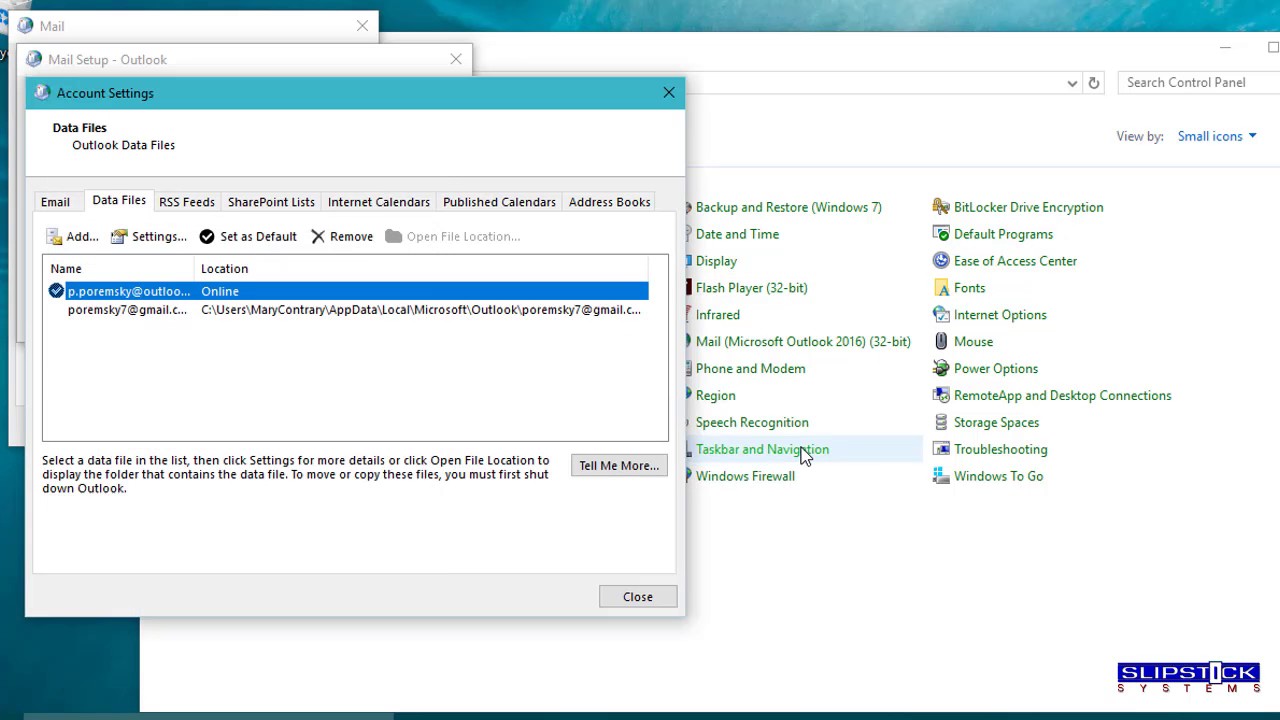
Task: Switch to the Email tab
Action: pos(55,202)
